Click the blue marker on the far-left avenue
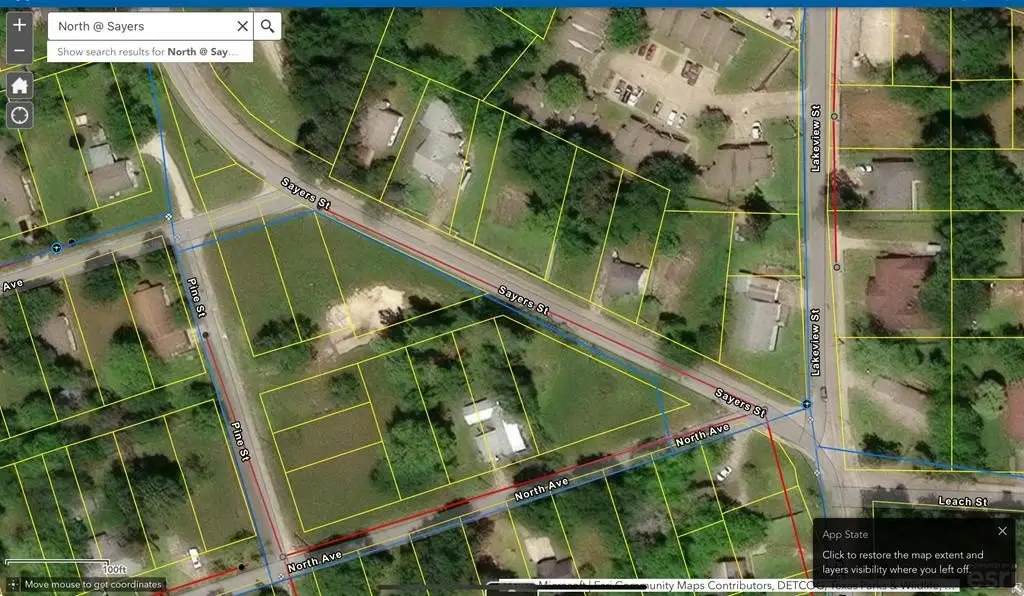 56,247
